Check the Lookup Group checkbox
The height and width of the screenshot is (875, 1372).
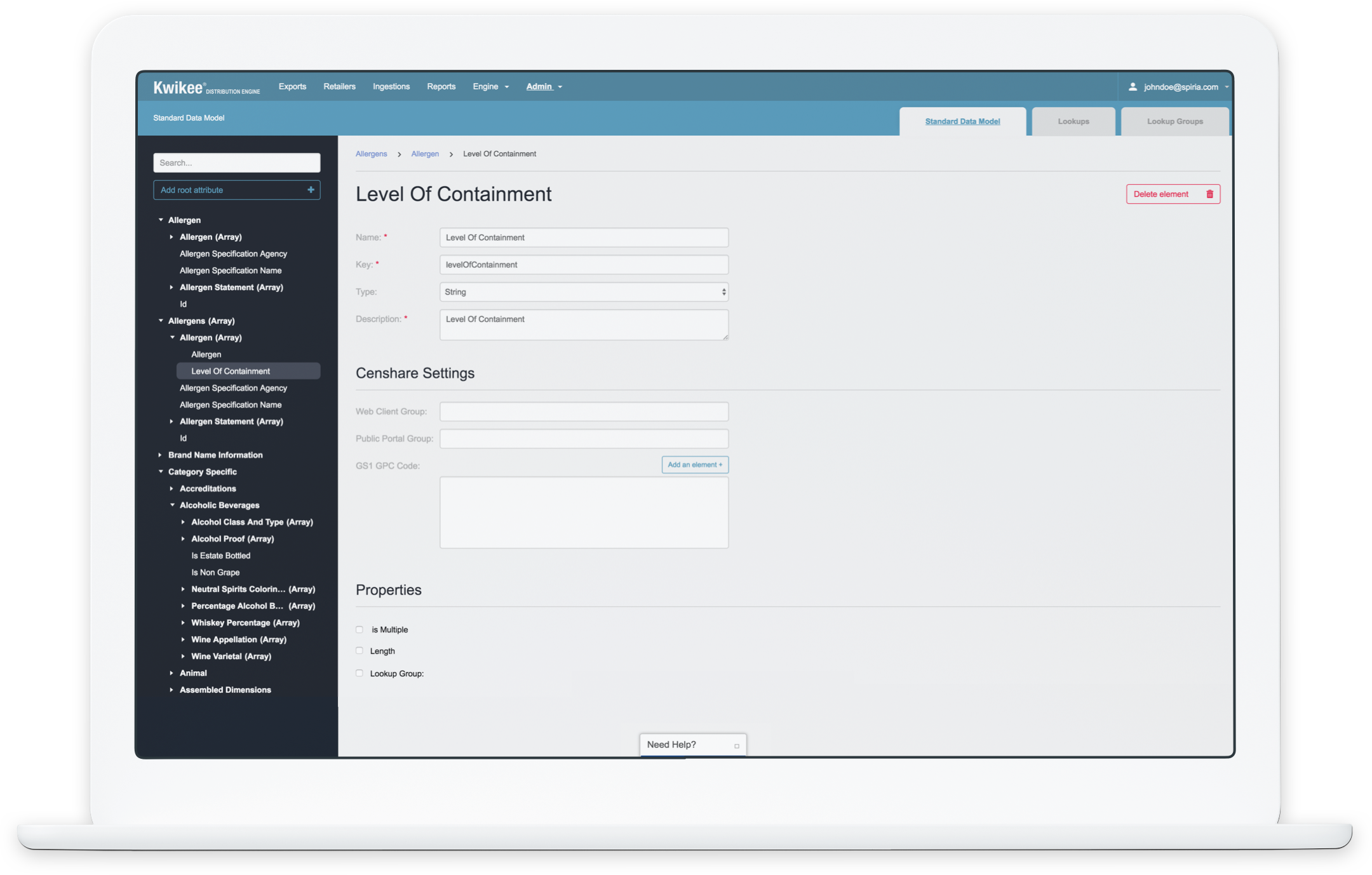click(x=360, y=673)
